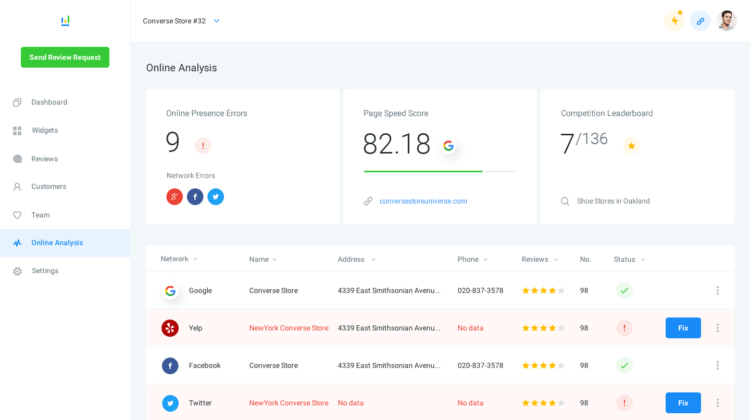Click the Facebook network error icon
The height and width of the screenshot is (420, 750).
[x=195, y=197]
